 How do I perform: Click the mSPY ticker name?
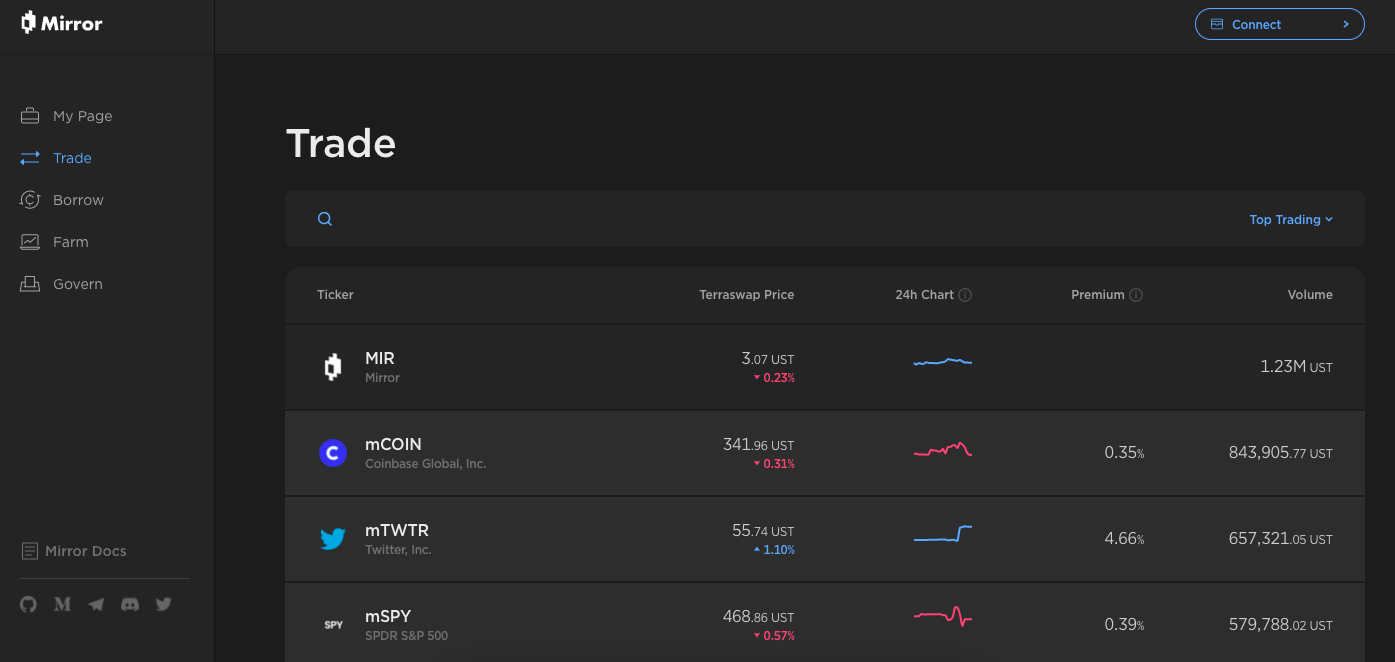[x=388, y=616]
